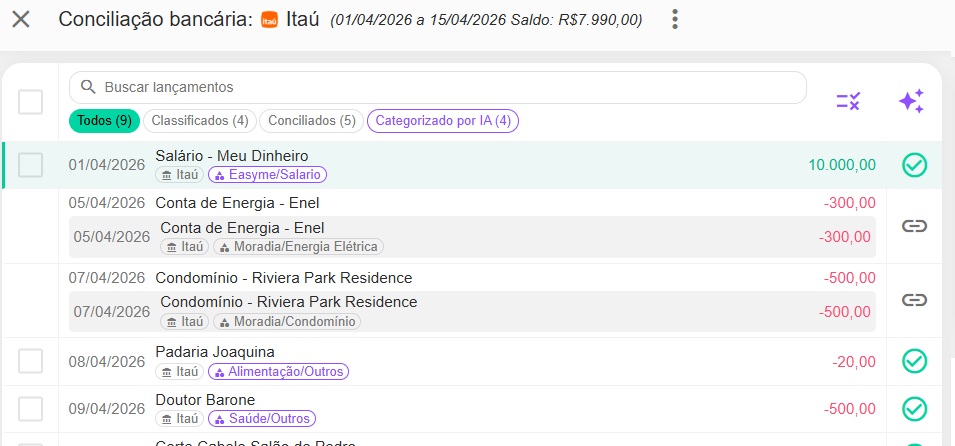The image size is (955, 446).
Task: Filter by Classificados (4)
Action: click(199, 121)
